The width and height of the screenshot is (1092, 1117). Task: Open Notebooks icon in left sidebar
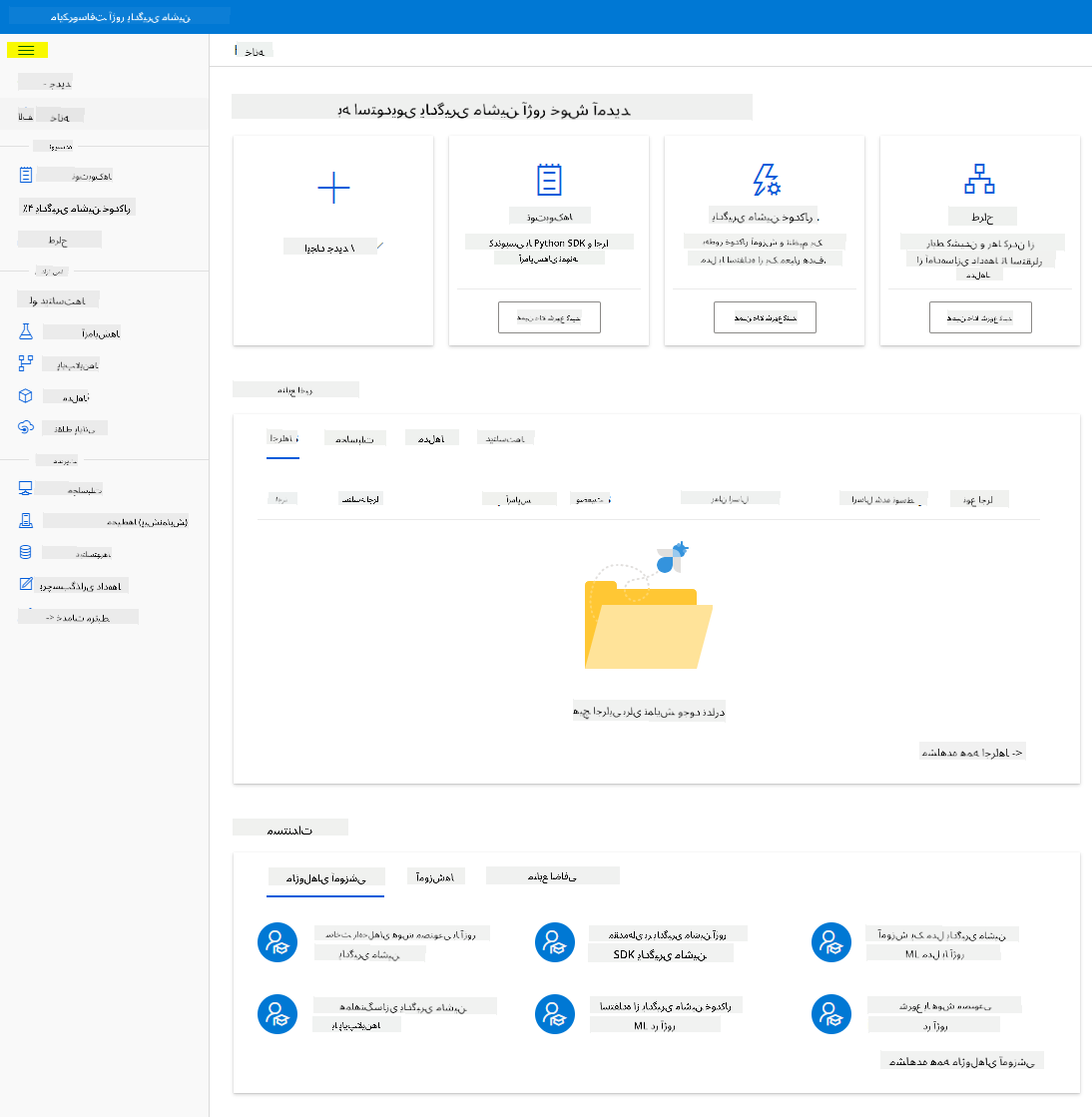point(26,176)
